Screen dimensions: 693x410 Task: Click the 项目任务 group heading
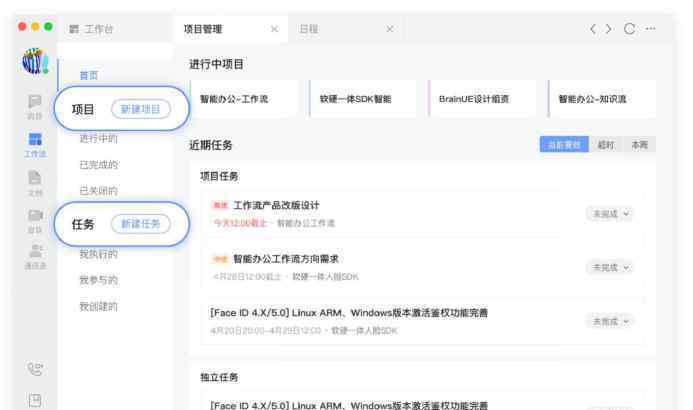(x=219, y=176)
